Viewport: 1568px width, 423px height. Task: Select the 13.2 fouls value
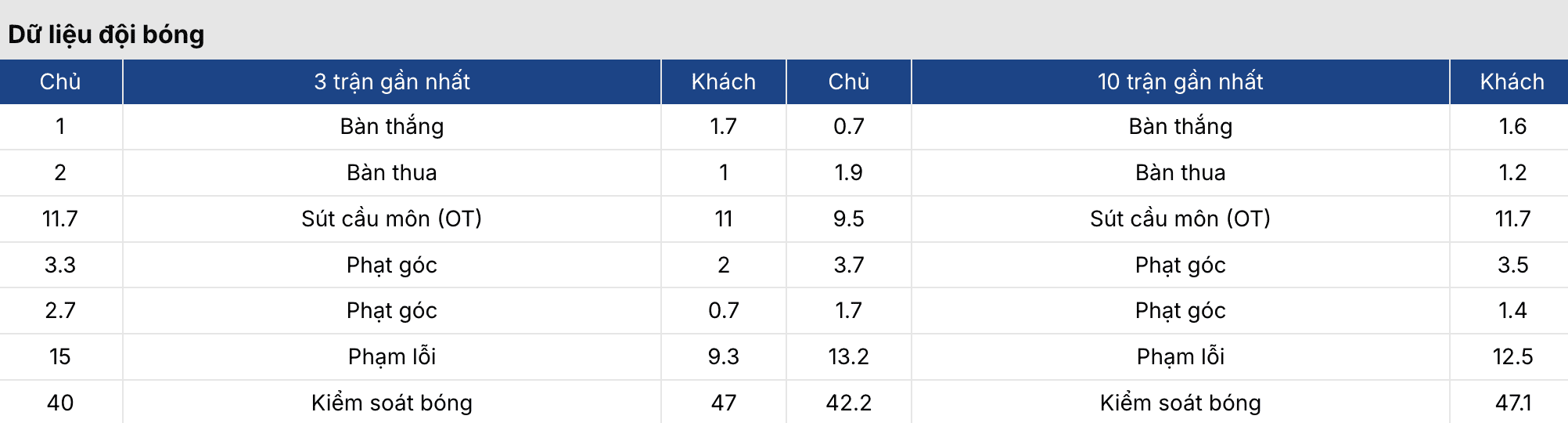(848, 356)
